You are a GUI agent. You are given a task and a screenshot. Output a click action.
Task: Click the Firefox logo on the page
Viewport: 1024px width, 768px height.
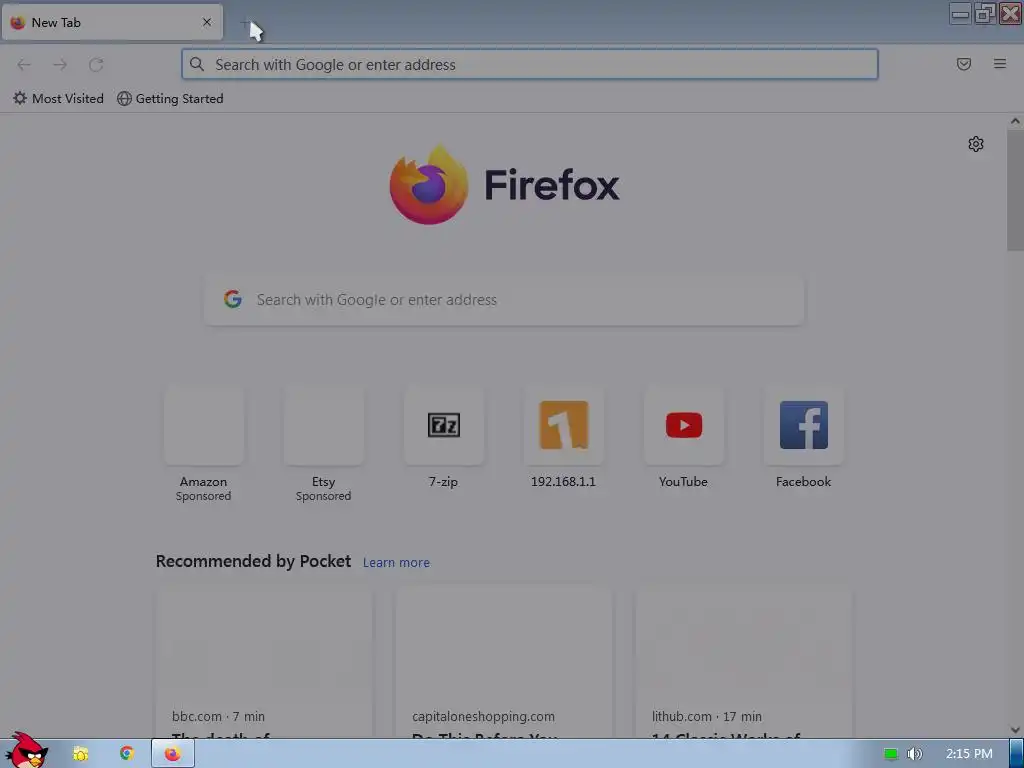click(504, 185)
